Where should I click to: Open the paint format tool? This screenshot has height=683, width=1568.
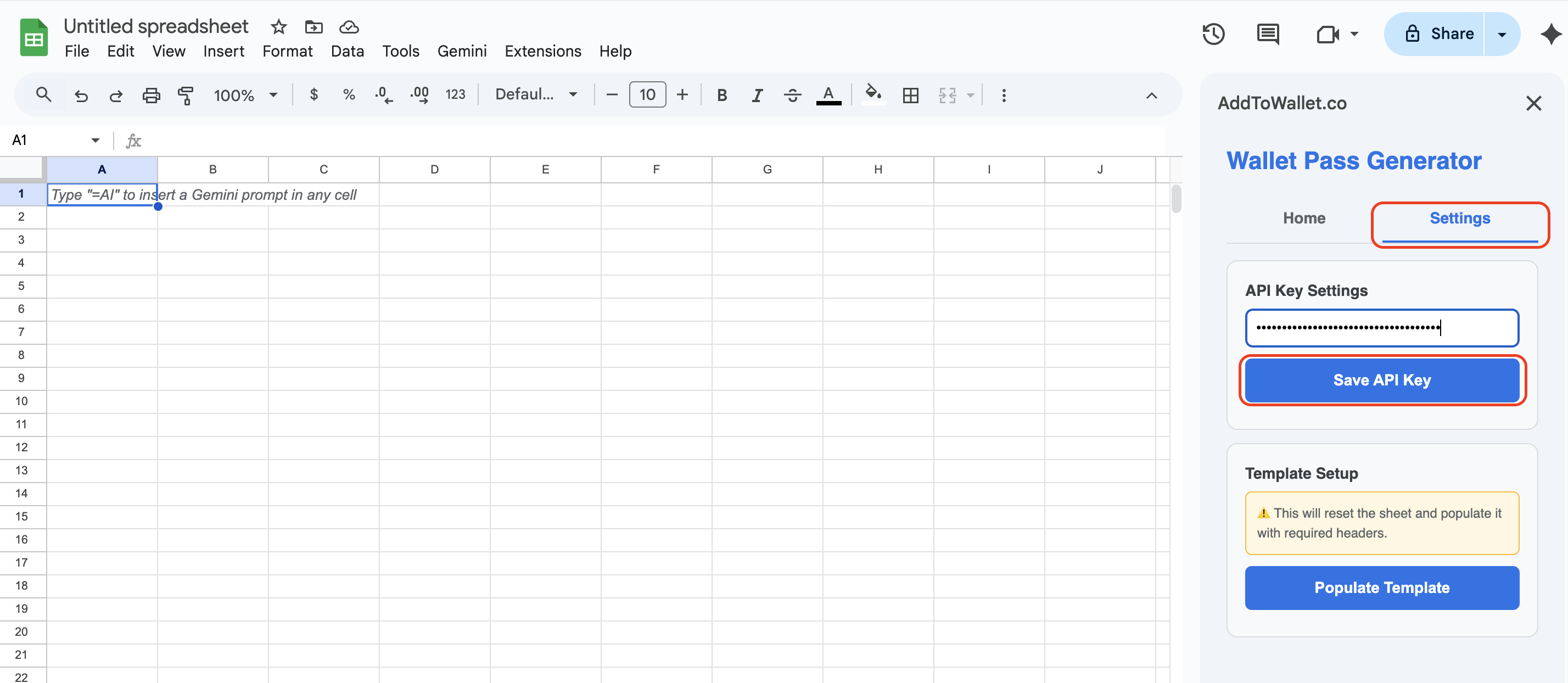(x=186, y=95)
